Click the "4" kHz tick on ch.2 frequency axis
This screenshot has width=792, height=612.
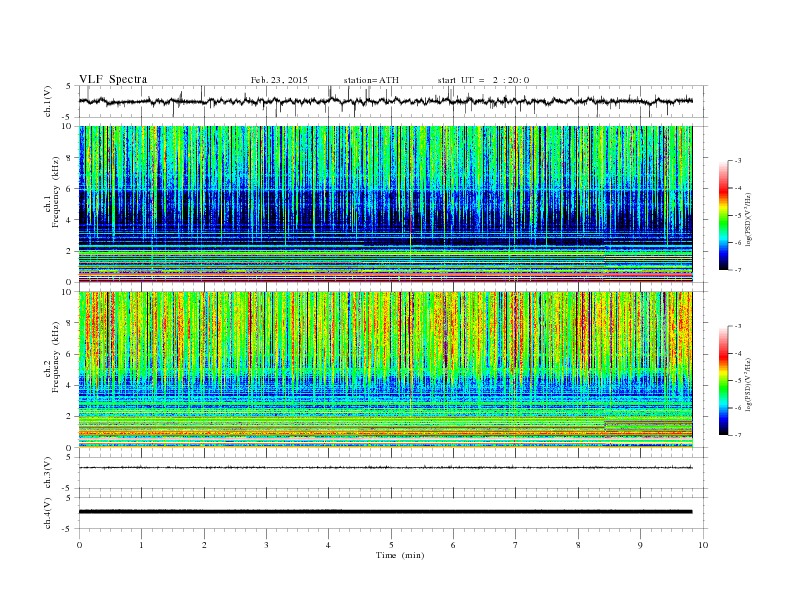tap(71, 386)
